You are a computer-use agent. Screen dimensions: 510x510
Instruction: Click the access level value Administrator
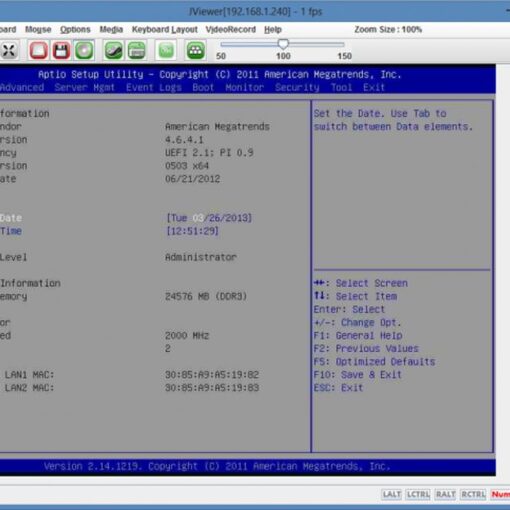point(201,257)
